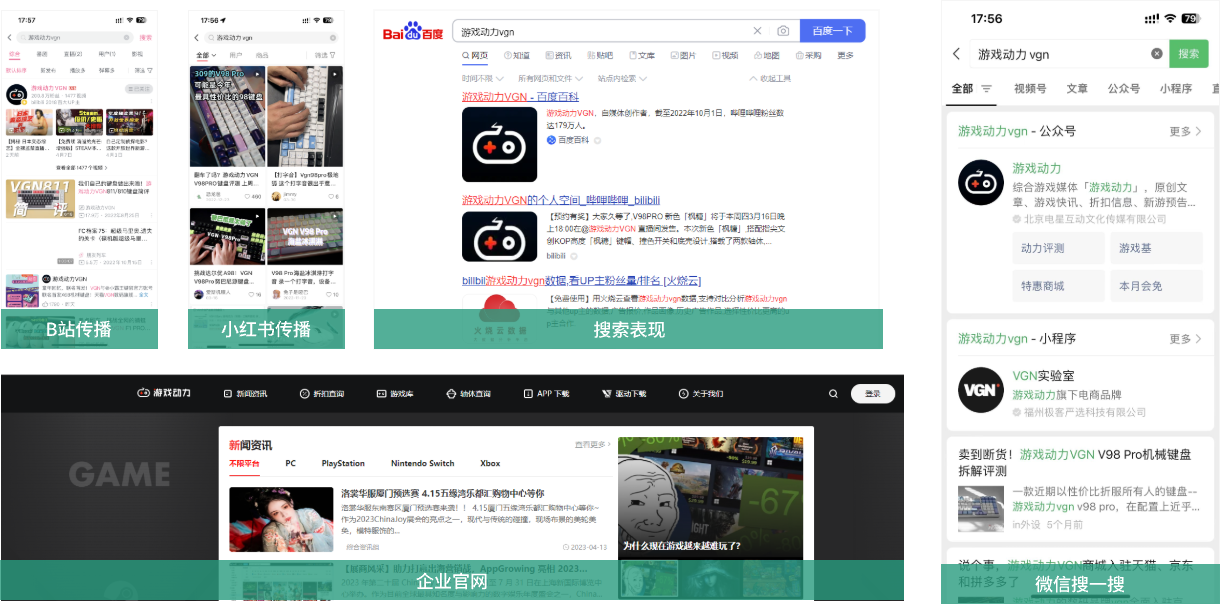
Task: Tap the back chevron in WeChat search
Action: 957,54
